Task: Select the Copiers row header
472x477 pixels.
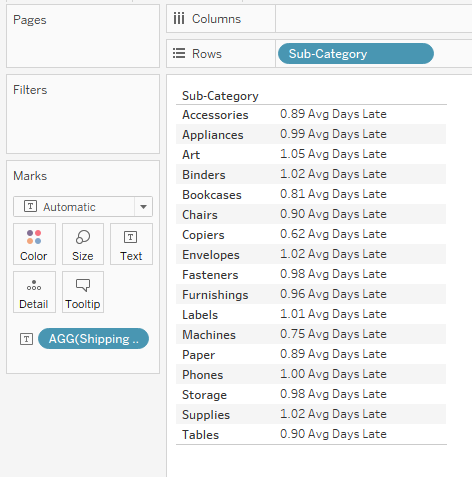Action: (203, 235)
